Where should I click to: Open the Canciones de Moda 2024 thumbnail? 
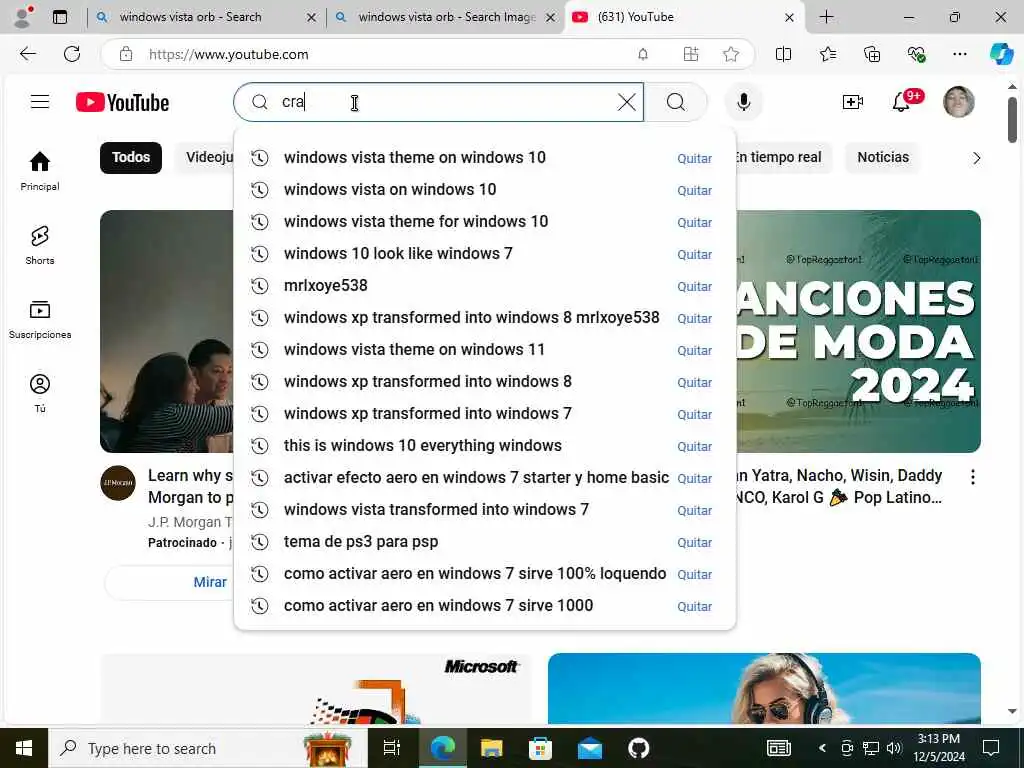[858, 331]
